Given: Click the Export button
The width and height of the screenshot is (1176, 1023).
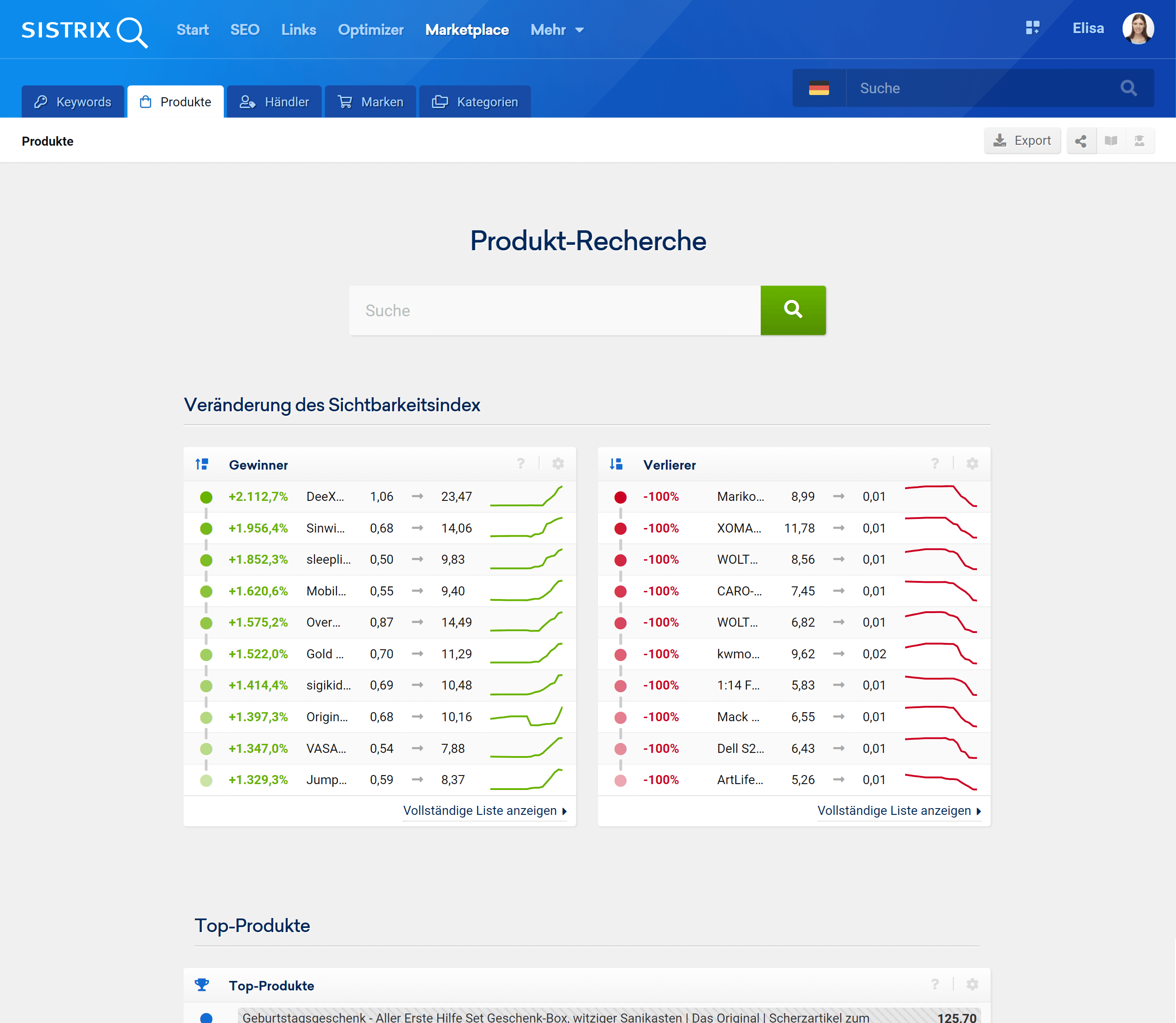Looking at the screenshot, I should click(1022, 141).
